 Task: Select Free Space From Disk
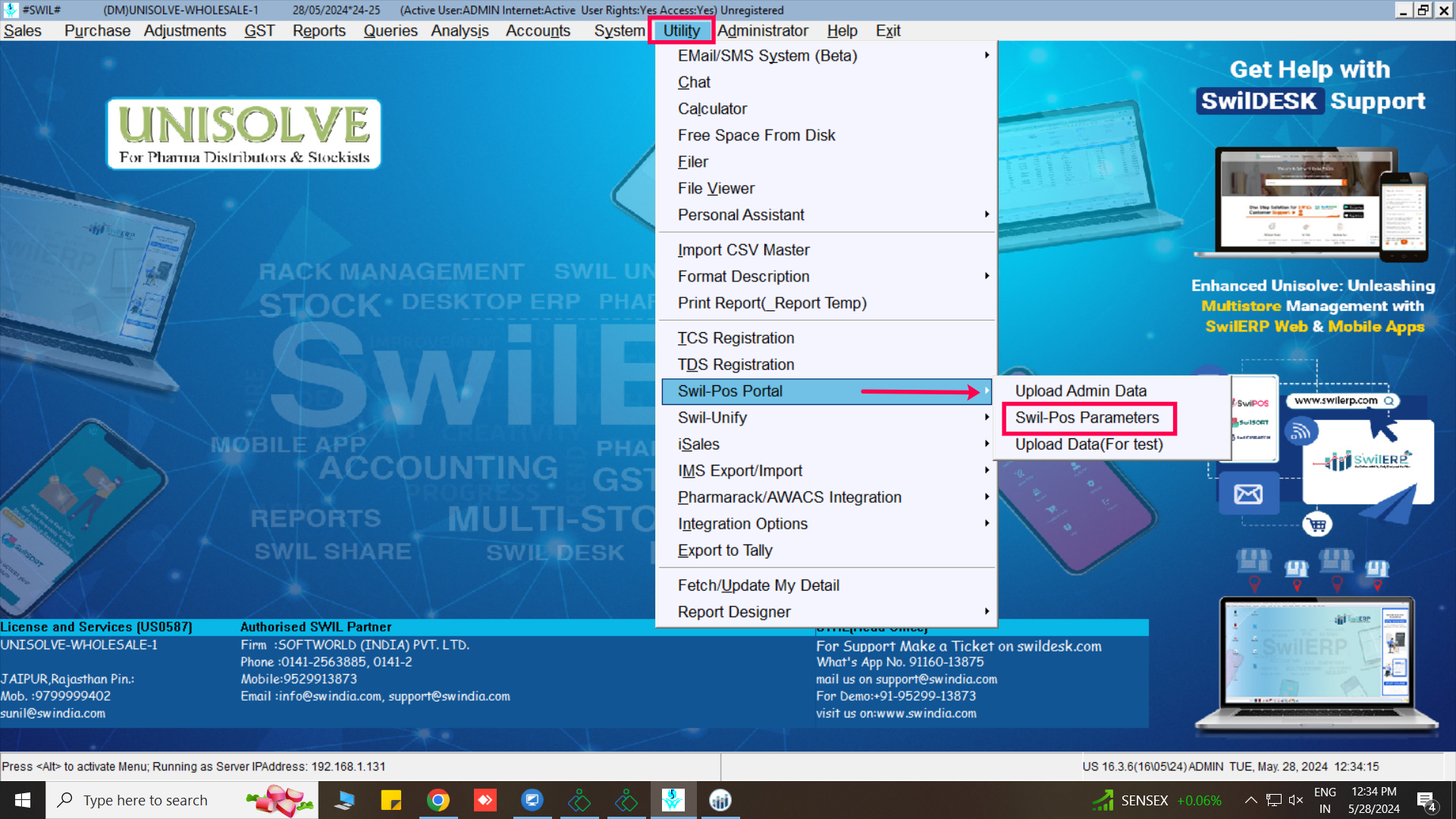click(827, 135)
